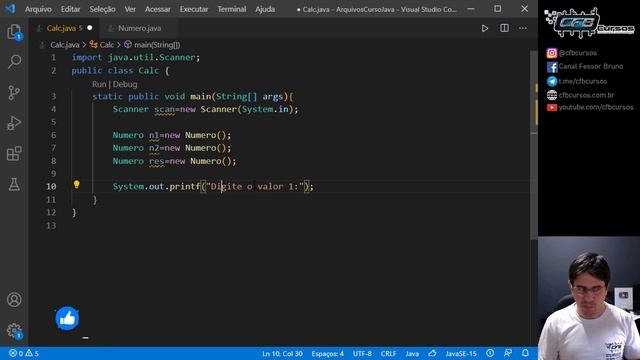Change the UTF-8 encoding

click(362, 353)
